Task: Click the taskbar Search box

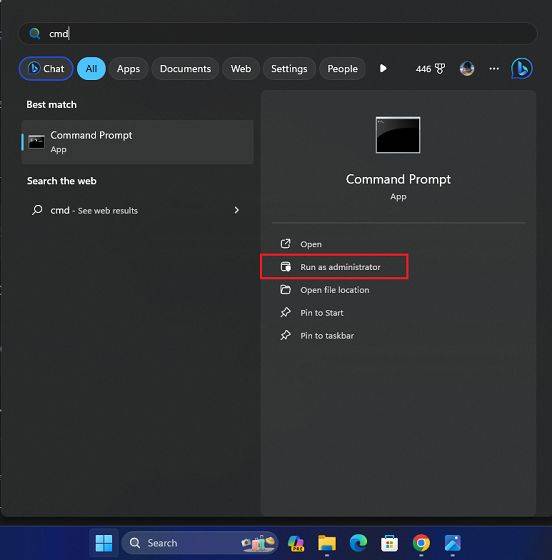Action: click(199, 543)
